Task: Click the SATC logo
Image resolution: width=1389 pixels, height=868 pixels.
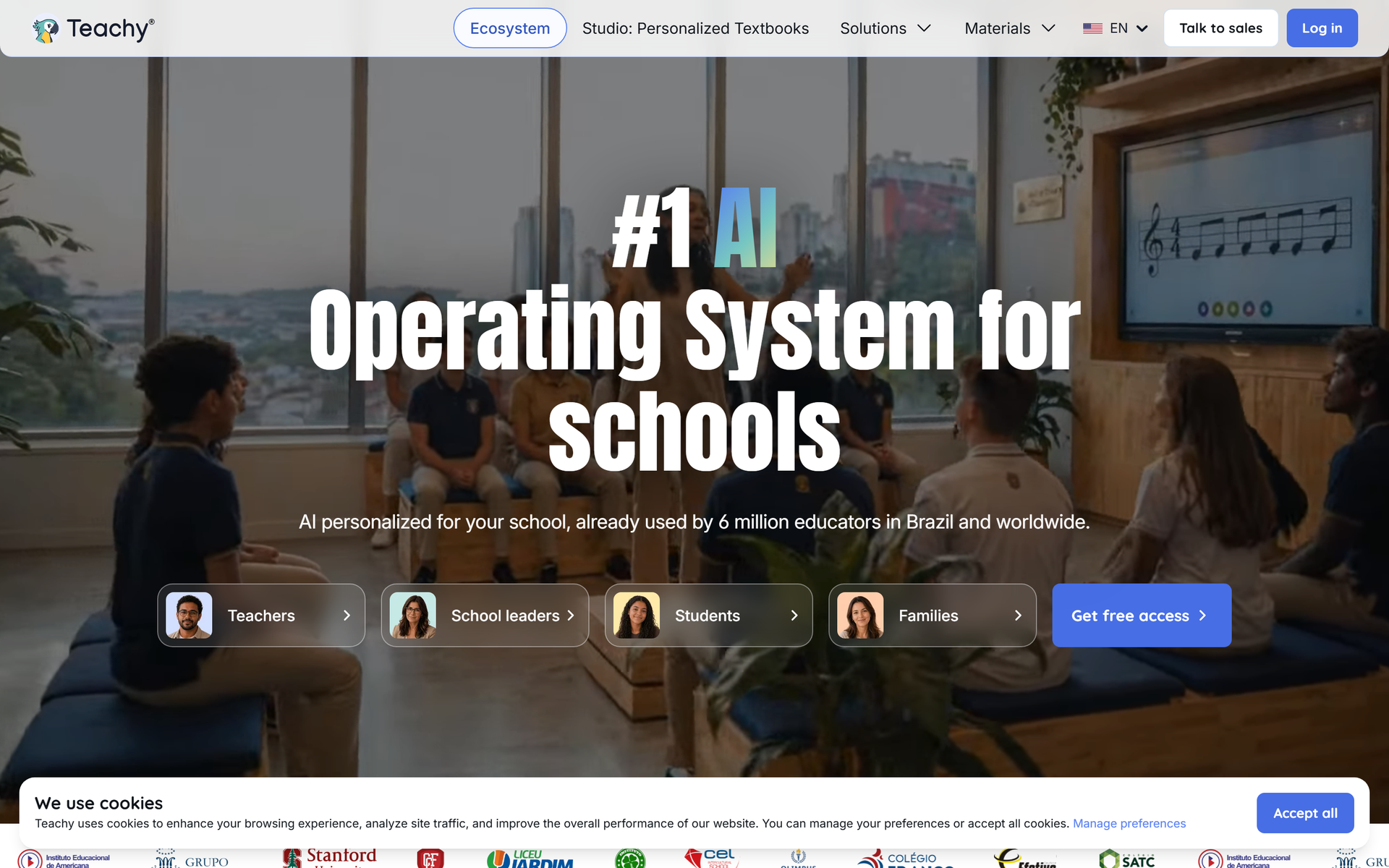Action: (1127, 859)
